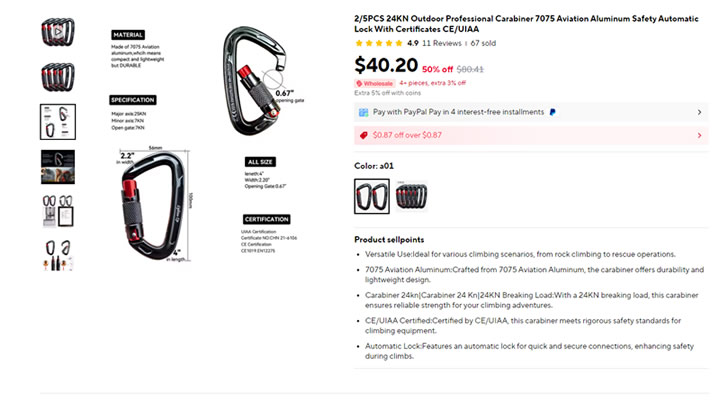Expand the PayPal installments chevron

[x=699, y=112]
